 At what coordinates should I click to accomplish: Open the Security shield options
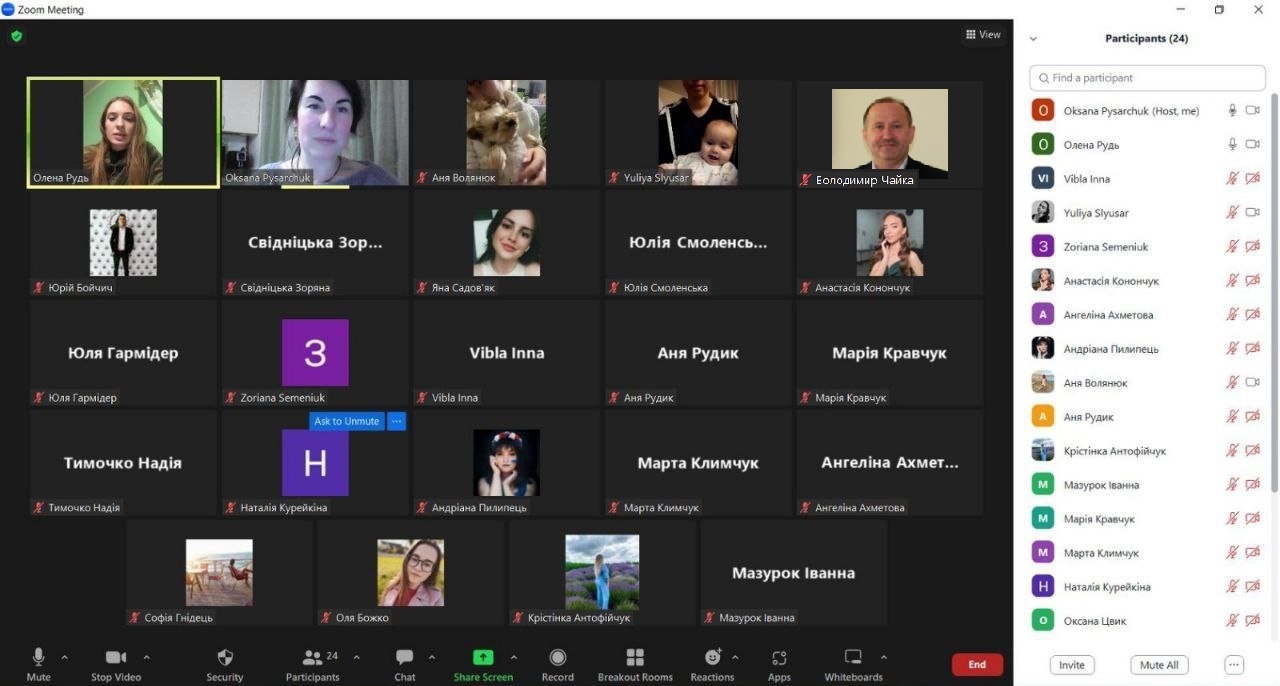point(225,662)
